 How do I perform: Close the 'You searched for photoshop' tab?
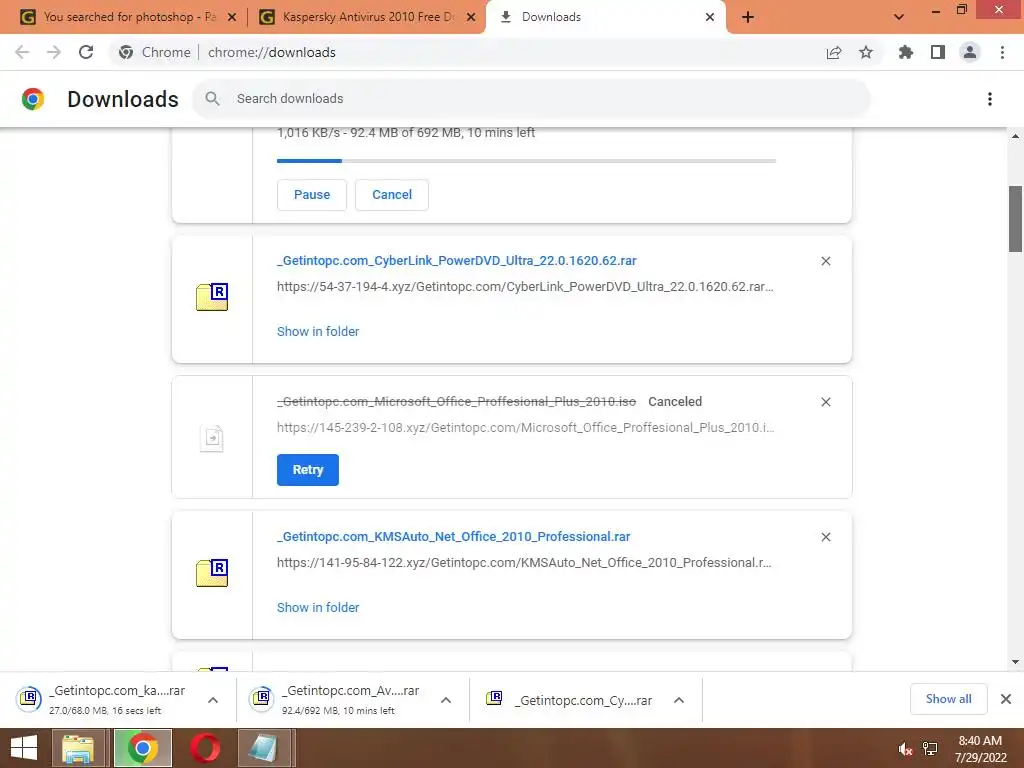tap(232, 17)
